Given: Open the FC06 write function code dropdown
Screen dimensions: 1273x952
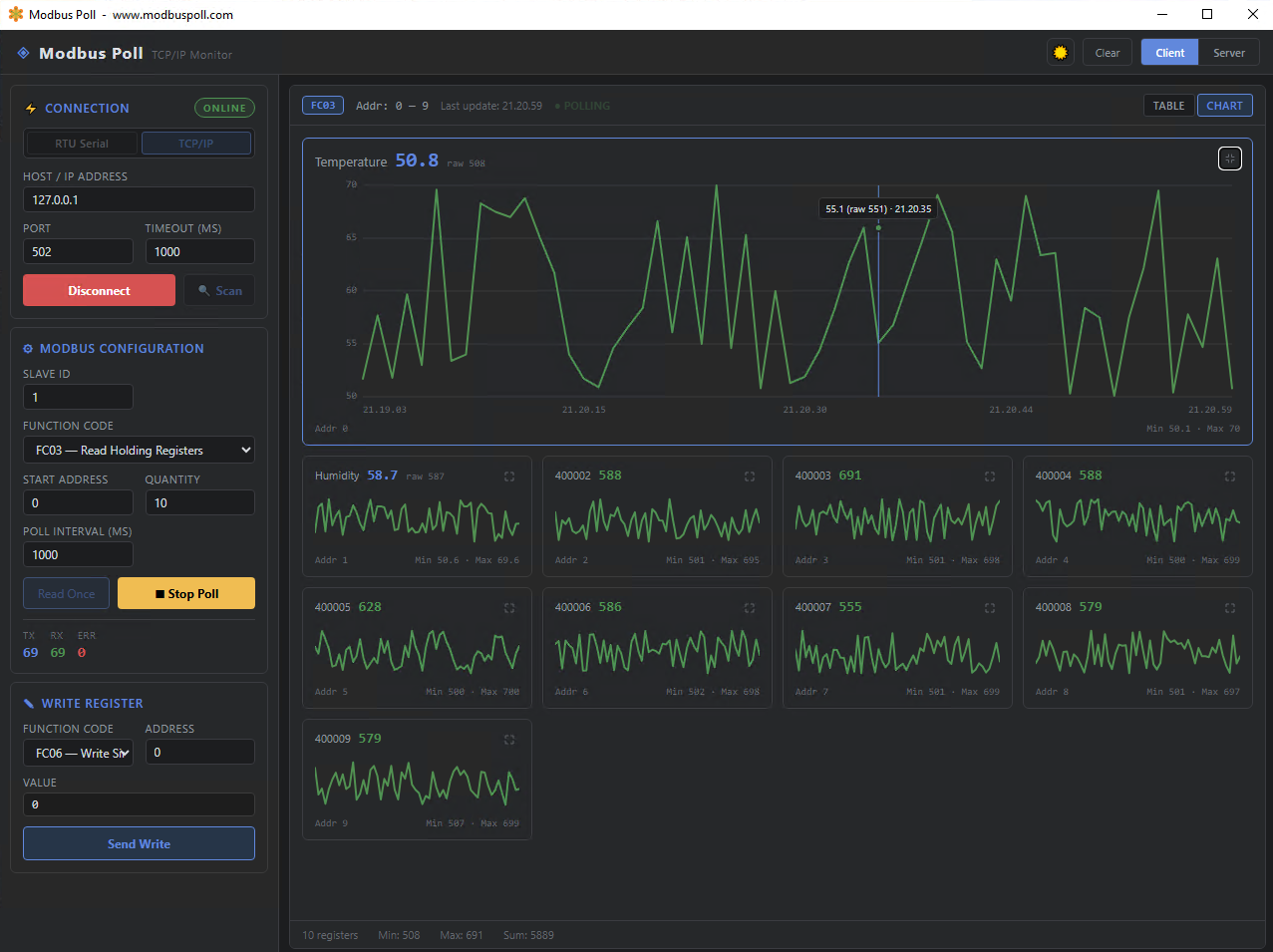Looking at the screenshot, I should (x=78, y=754).
